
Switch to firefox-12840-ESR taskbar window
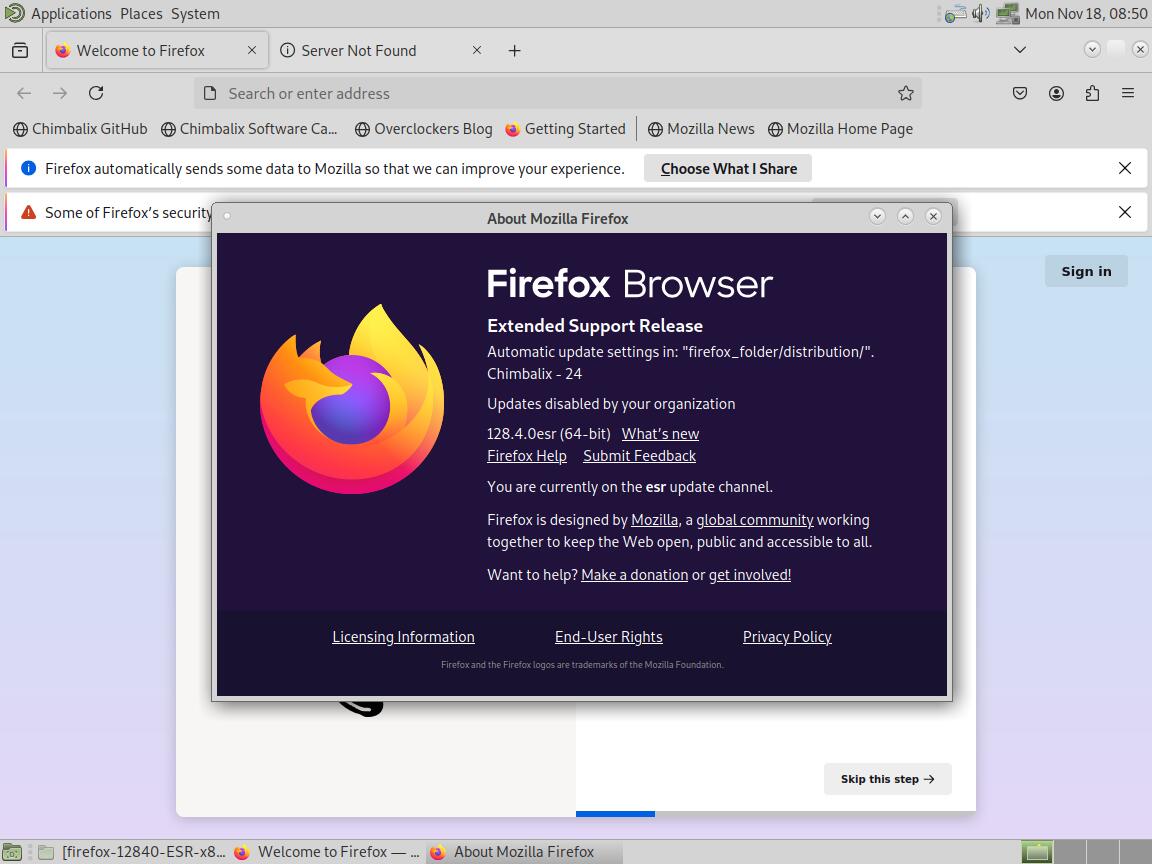click(130, 852)
